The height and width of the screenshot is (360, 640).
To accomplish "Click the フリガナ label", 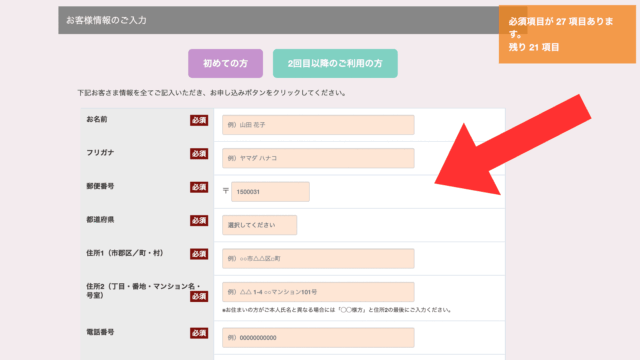I will 100,153.
